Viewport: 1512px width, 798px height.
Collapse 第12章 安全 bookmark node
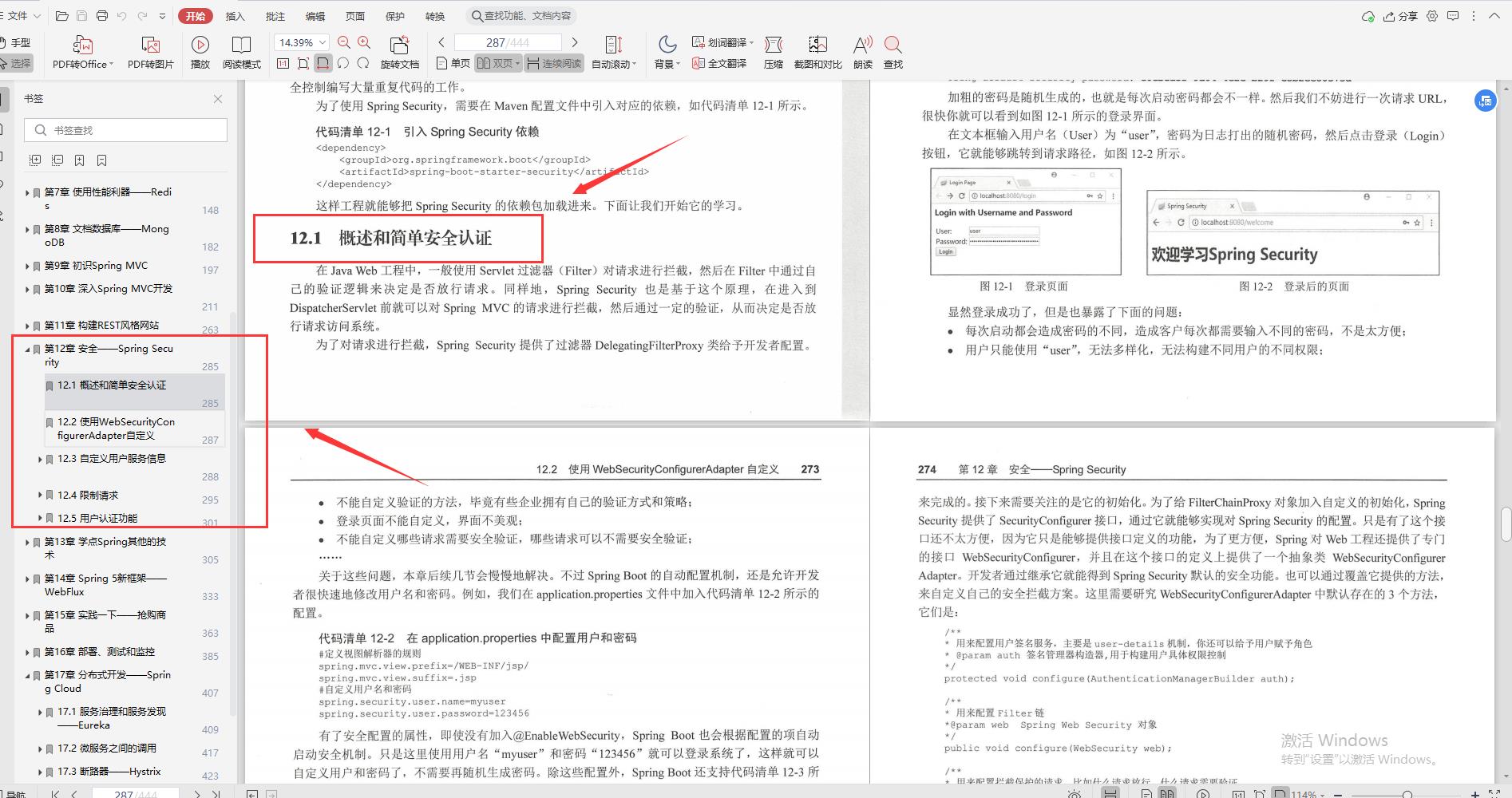coord(27,349)
